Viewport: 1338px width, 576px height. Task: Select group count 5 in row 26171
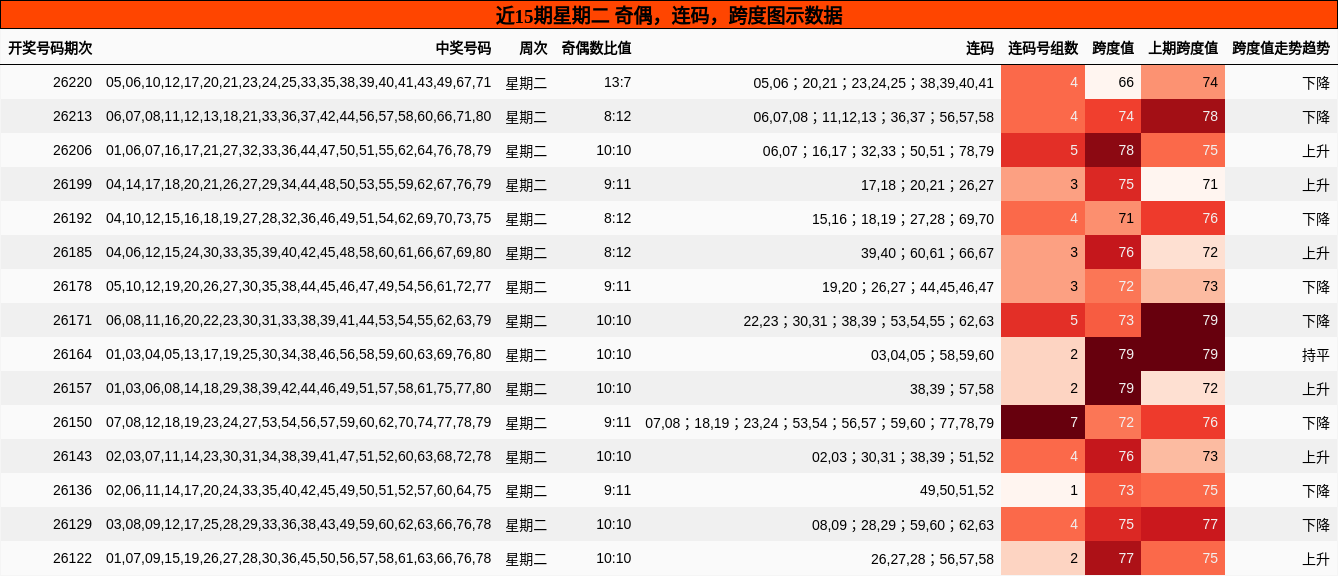tap(1043, 320)
